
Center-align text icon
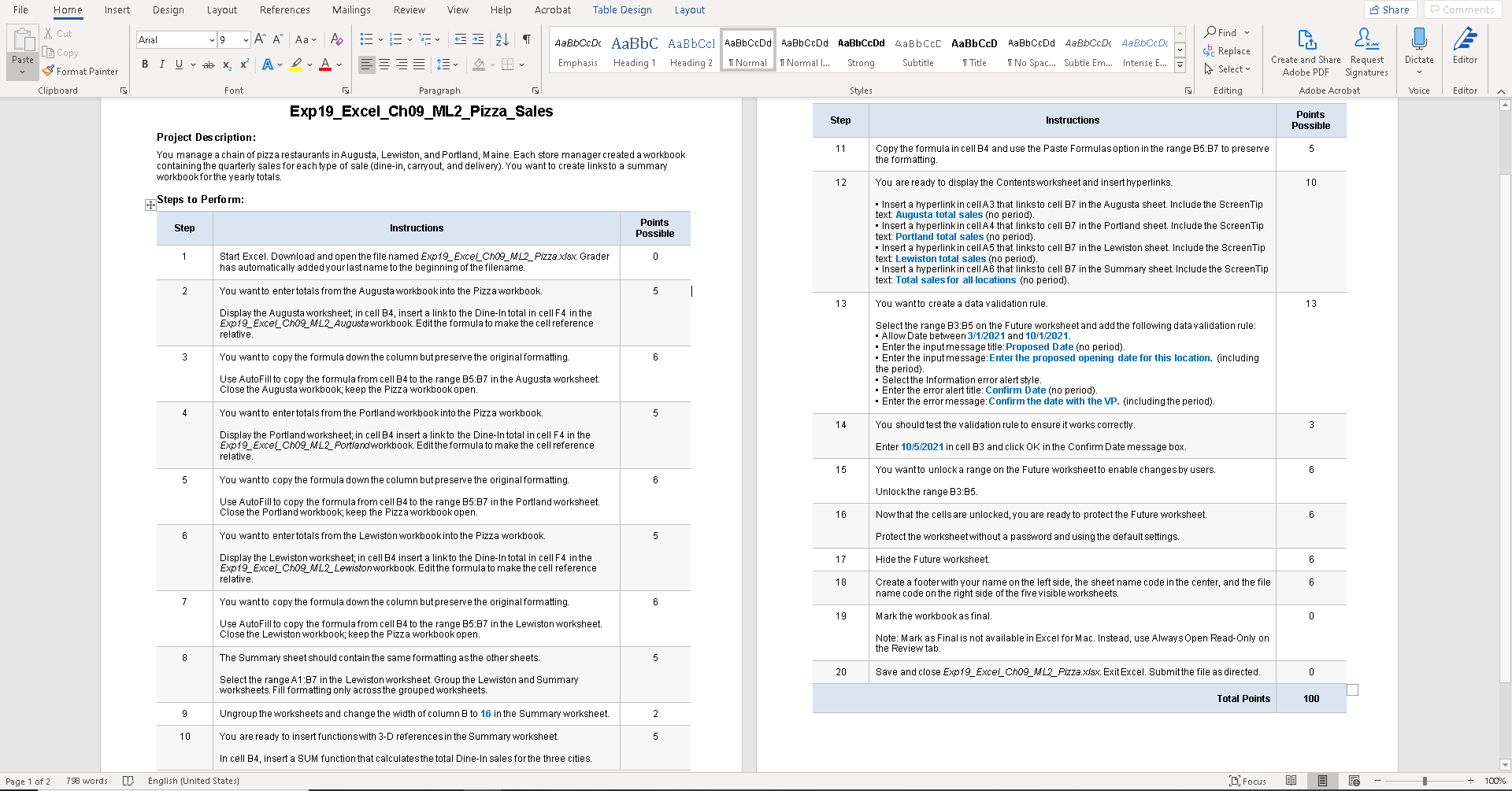tap(384, 65)
